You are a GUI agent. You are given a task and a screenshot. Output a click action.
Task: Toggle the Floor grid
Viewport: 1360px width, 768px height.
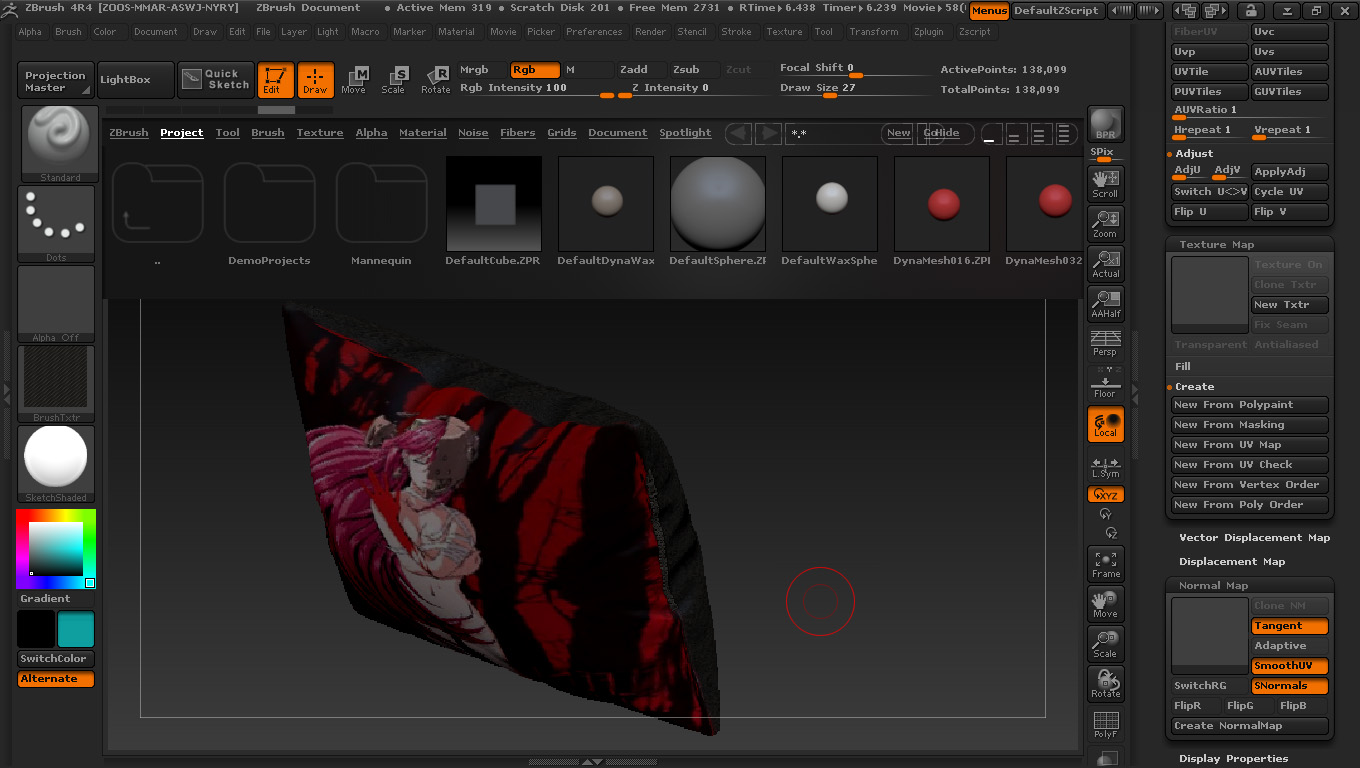click(x=1105, y=383)
